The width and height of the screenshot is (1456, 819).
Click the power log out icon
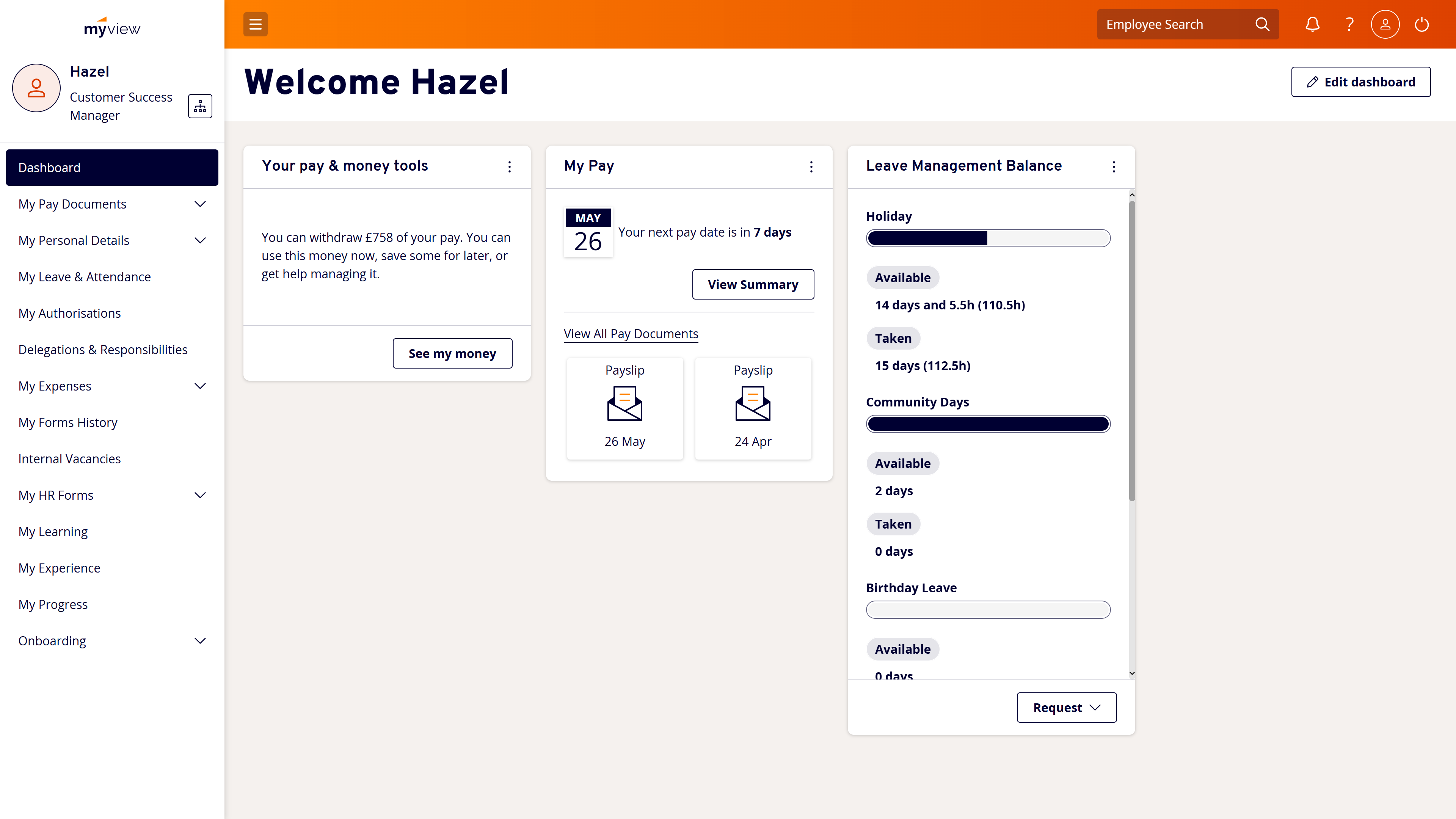click(x=1421, y=24)
